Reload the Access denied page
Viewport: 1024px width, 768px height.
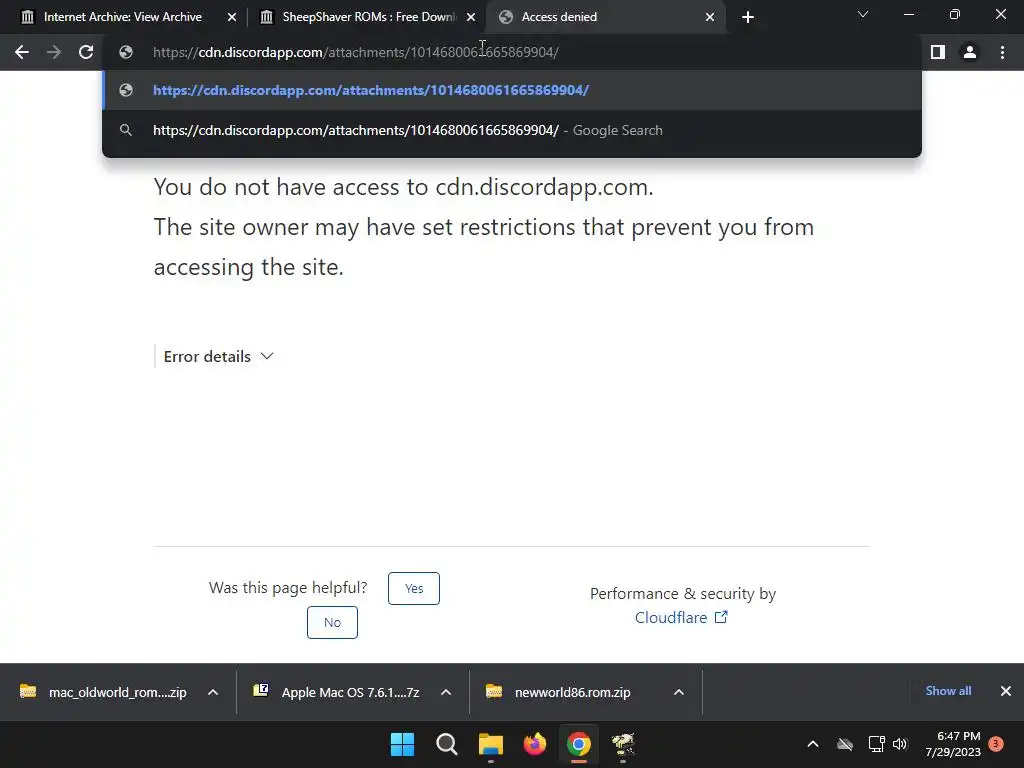[86, 52]
